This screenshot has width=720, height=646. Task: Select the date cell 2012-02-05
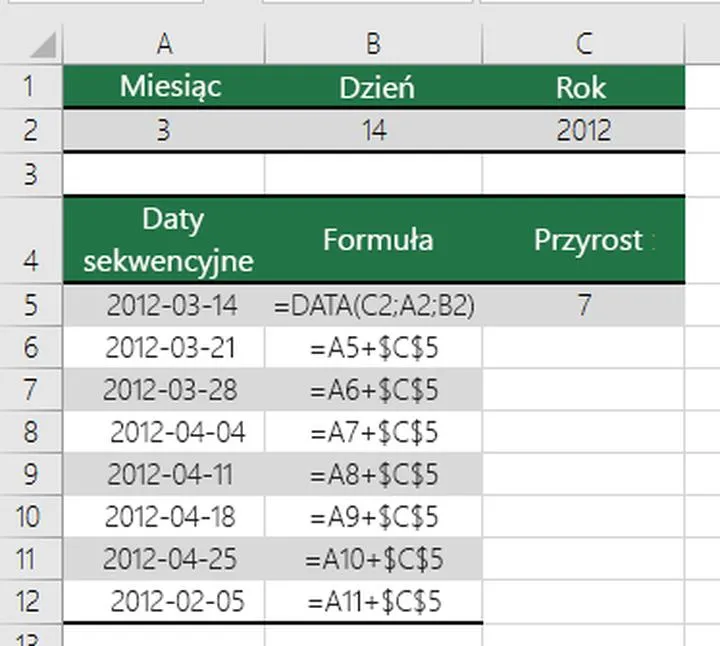[164, 602]
